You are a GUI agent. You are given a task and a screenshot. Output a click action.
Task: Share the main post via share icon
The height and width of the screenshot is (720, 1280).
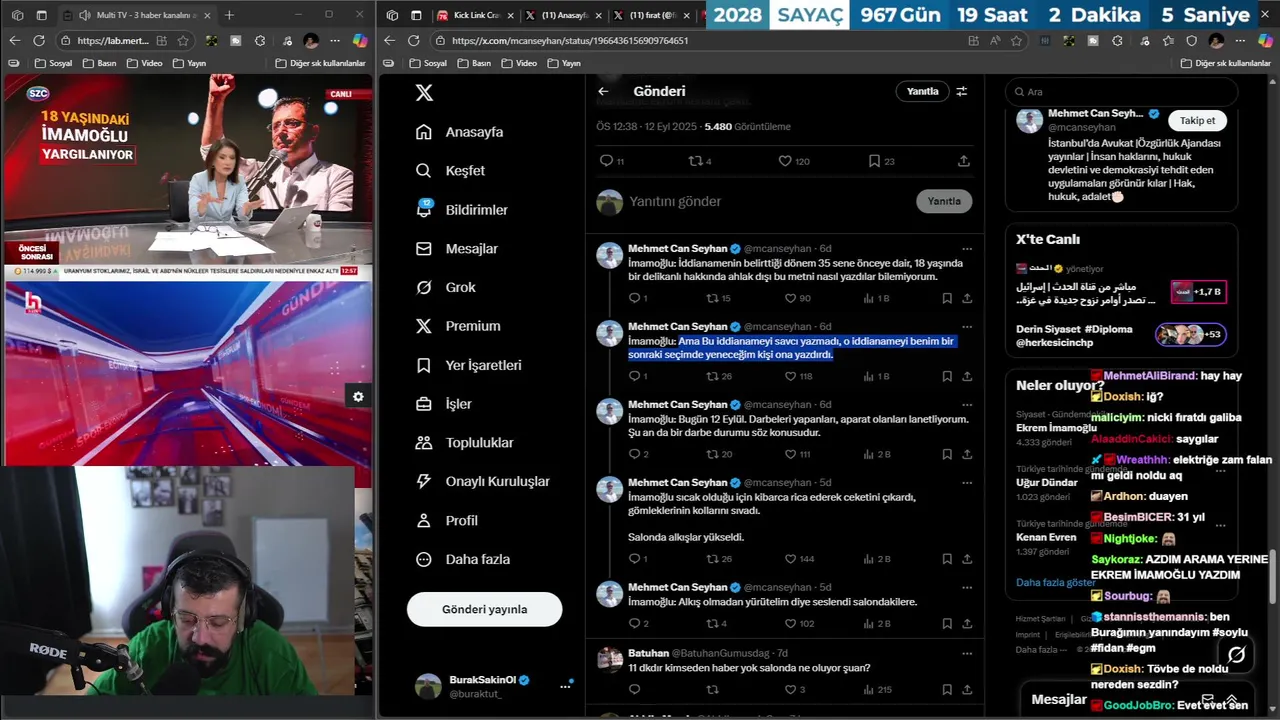(964, 161)
